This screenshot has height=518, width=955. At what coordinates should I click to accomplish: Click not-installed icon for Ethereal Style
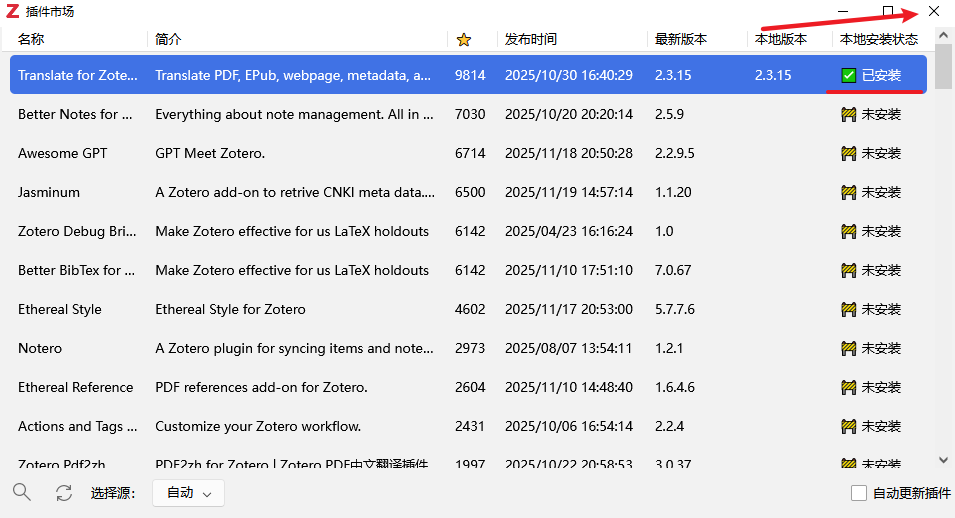[x=849, y=309]
